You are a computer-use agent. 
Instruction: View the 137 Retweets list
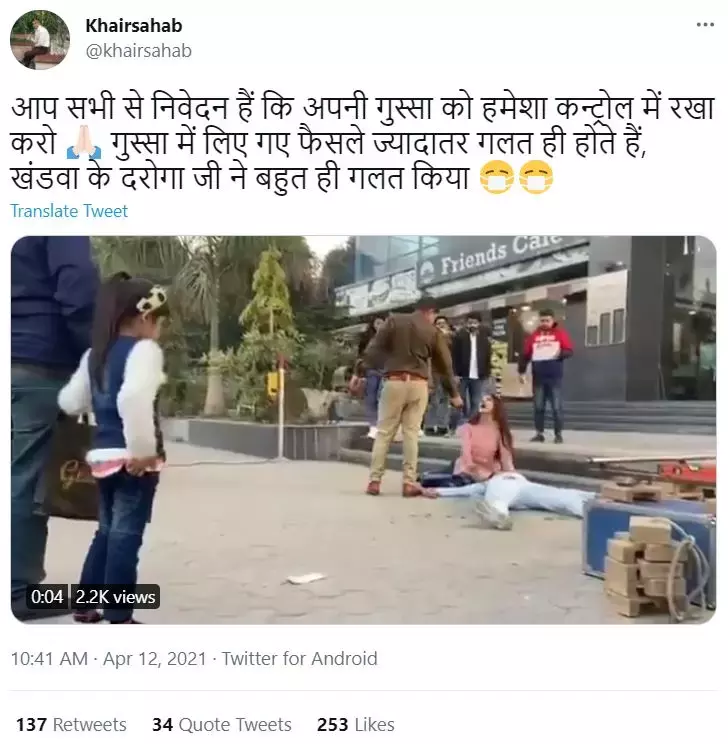71,725
